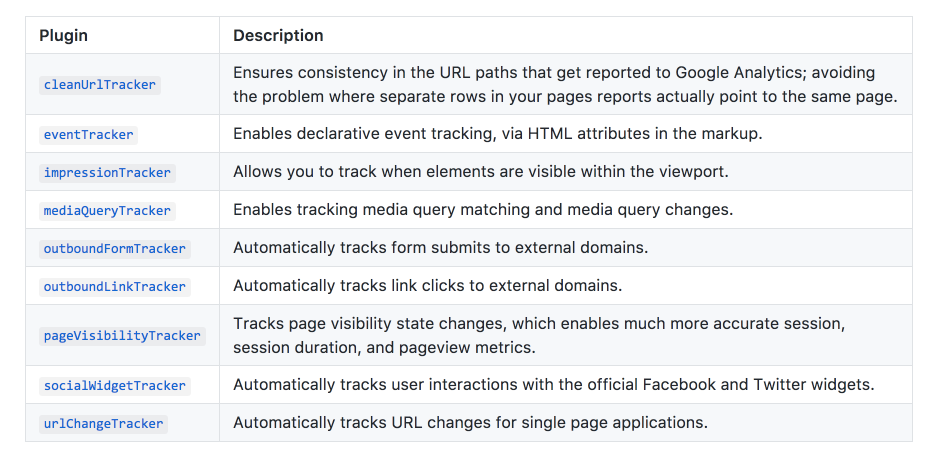Image resolution: width=950 pixels, height=456 pixels.
Task: Click the Facebook and Twitter widgets description
Action: coord(554,385)
